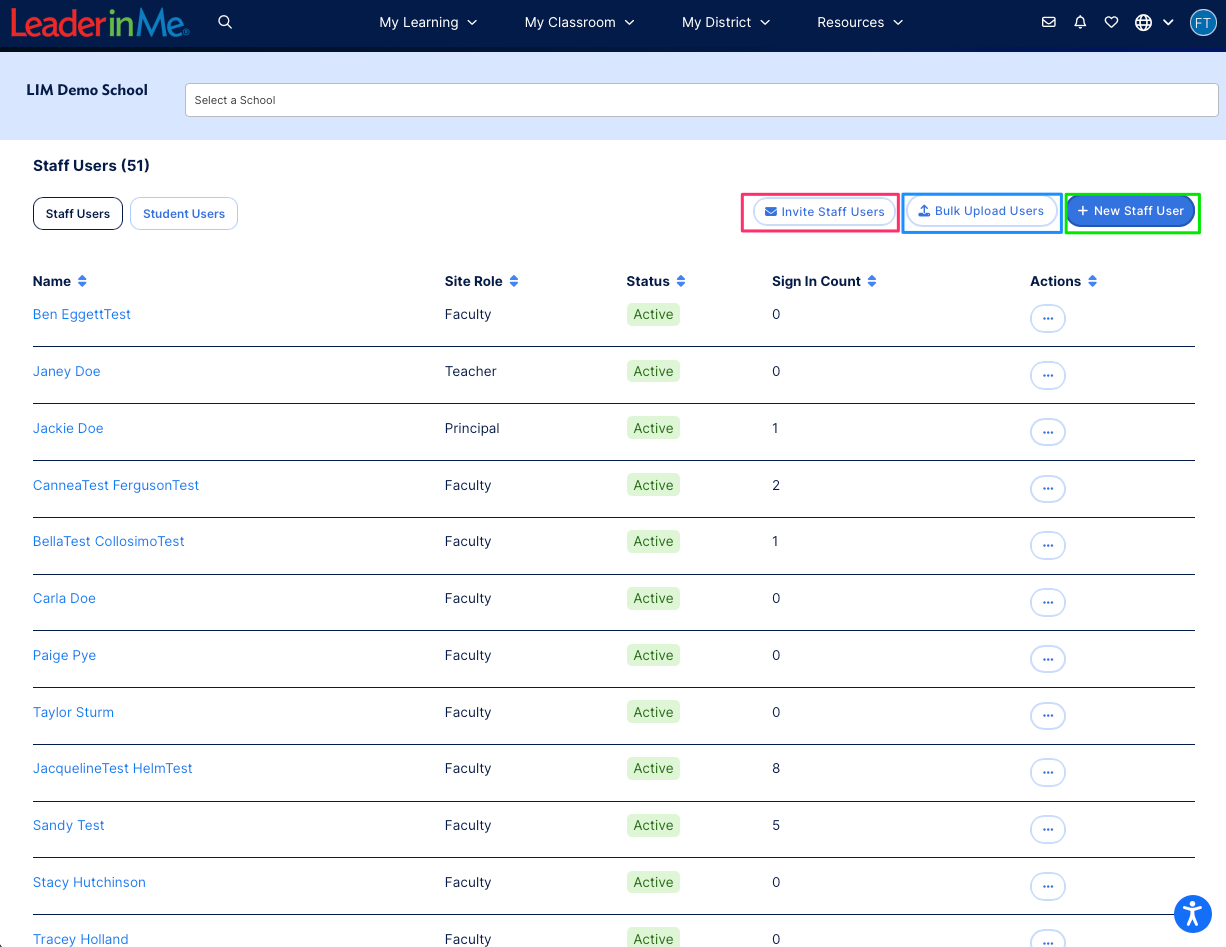Open the accessibility widget icon
The width and height of the screenshot is (1226, 947).
click(x=1192, y=913)
